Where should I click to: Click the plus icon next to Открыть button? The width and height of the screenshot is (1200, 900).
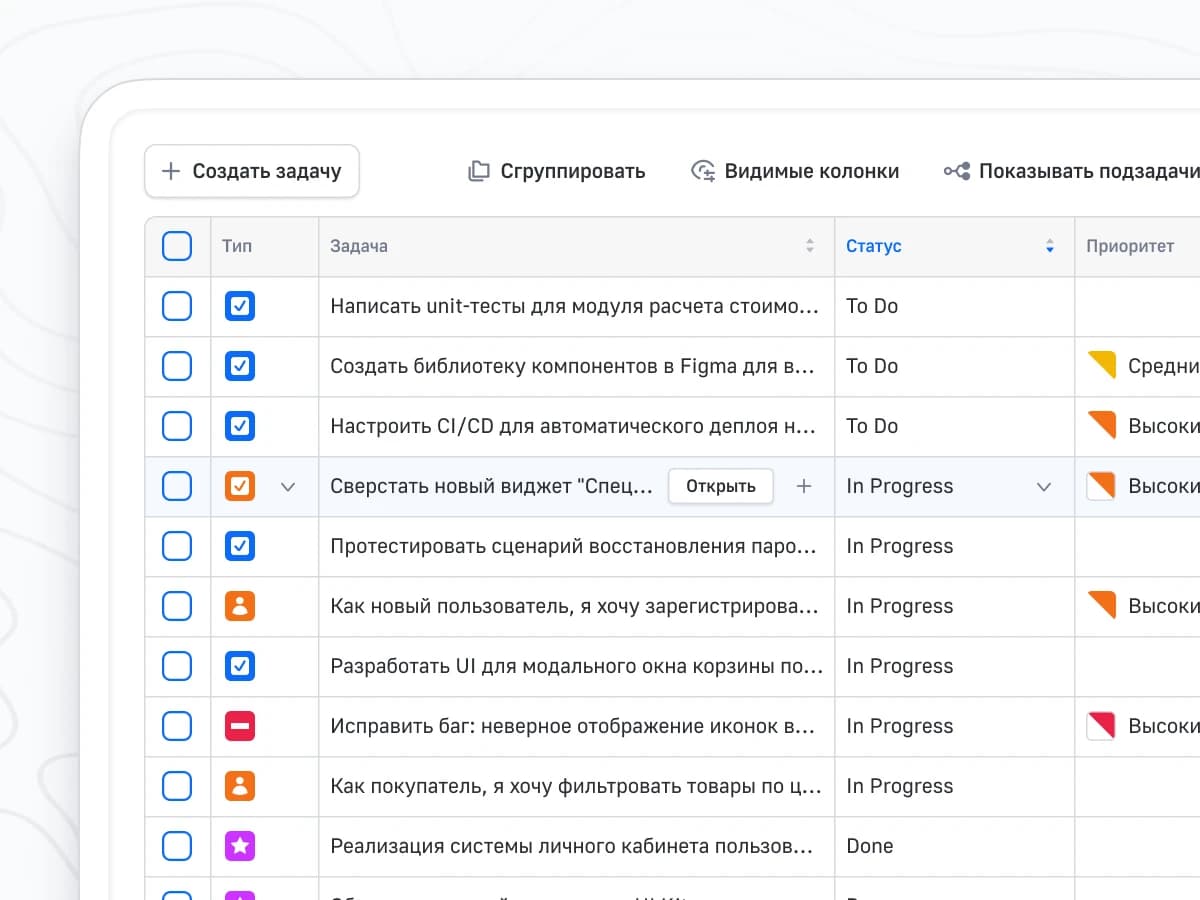coord(803,486)
